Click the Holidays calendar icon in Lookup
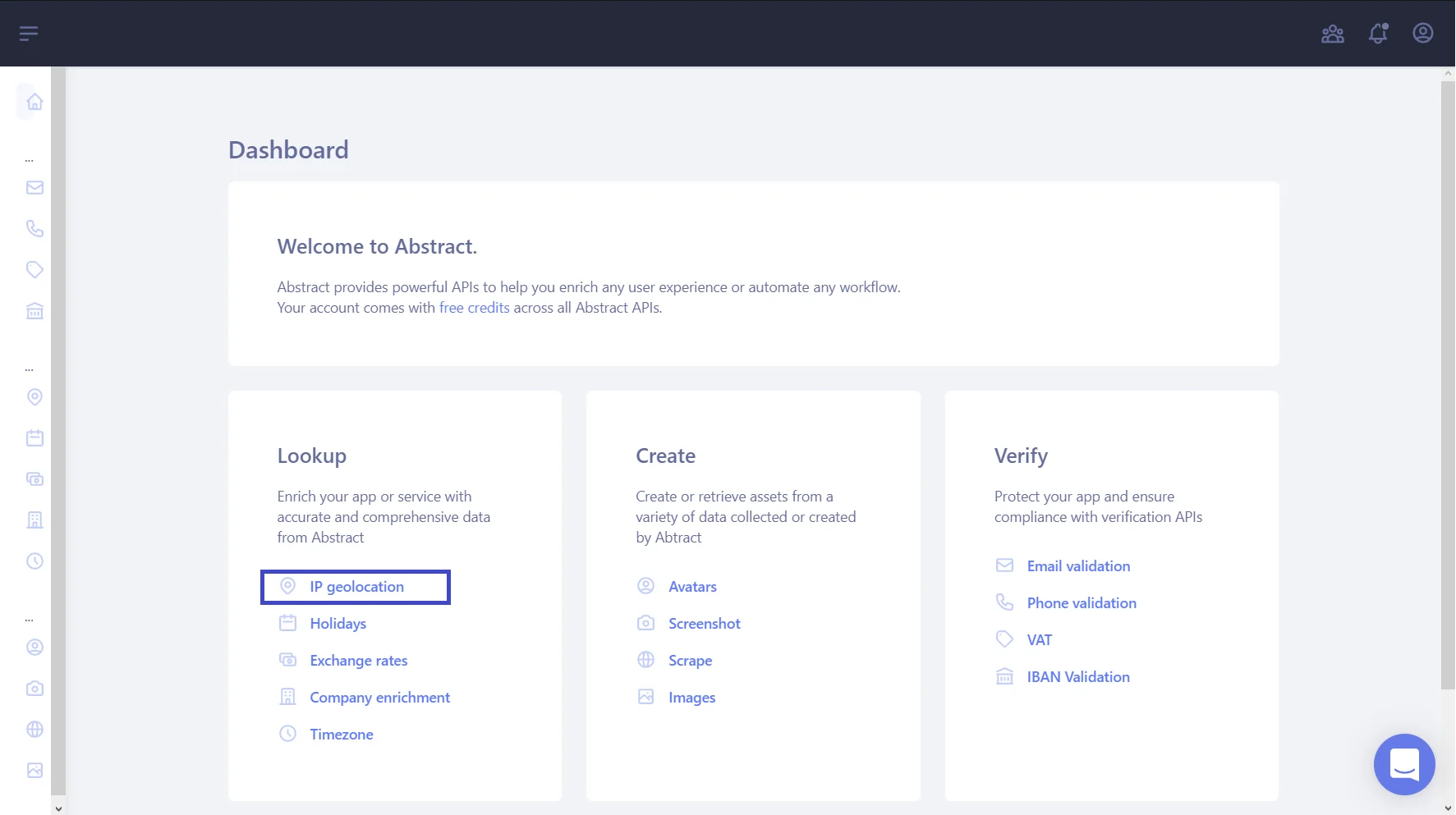This screenshot has height=815, width=1456. (x=287, y=623)
